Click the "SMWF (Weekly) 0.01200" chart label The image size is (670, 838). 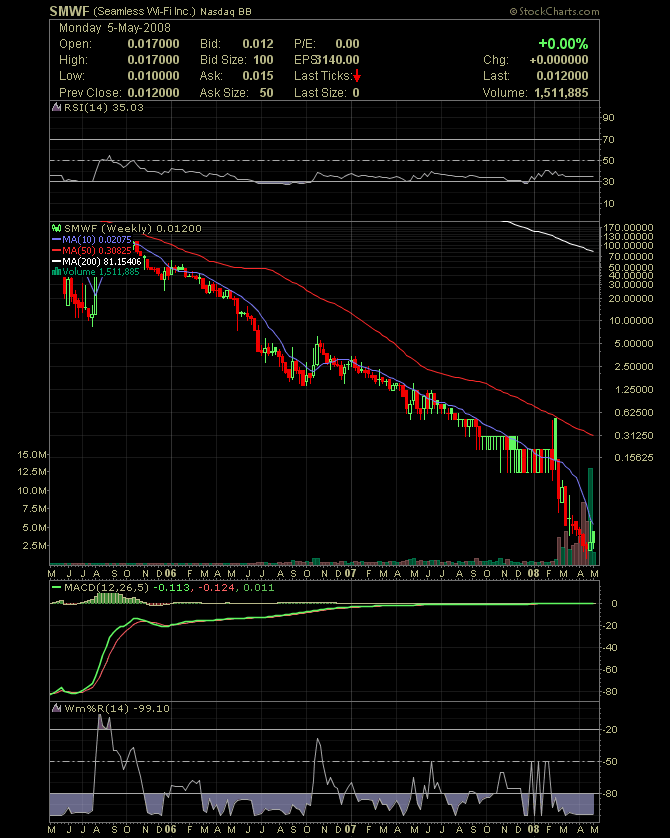pyautogui.click(x=133, y=228)
